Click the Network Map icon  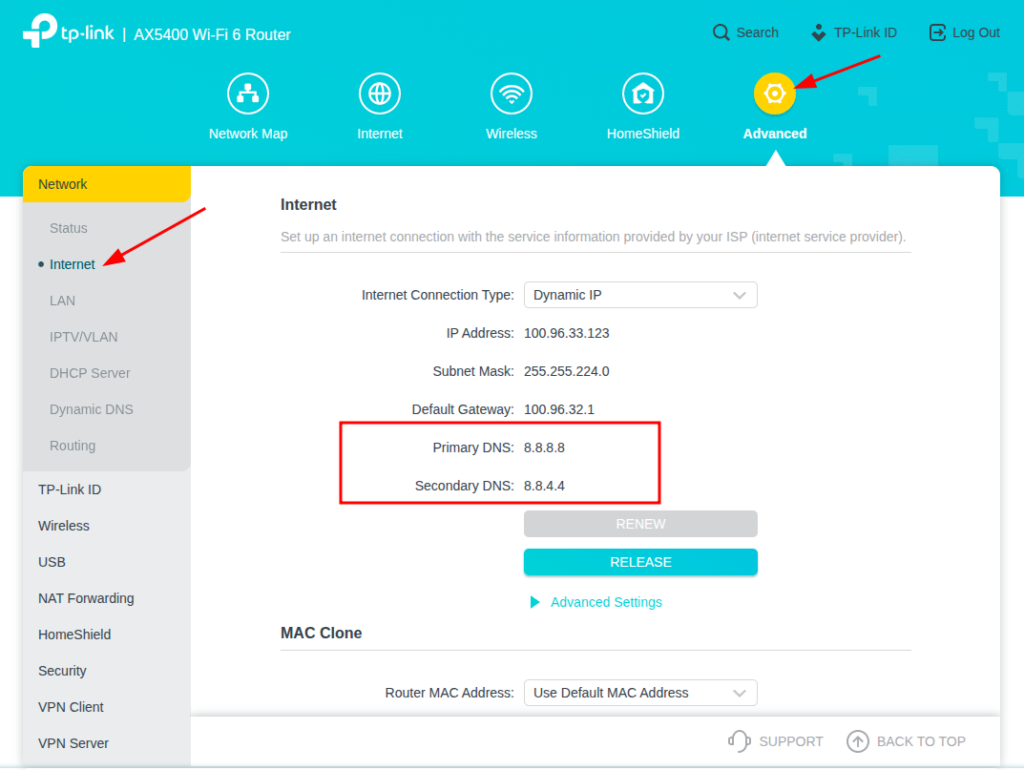[247, 94]
